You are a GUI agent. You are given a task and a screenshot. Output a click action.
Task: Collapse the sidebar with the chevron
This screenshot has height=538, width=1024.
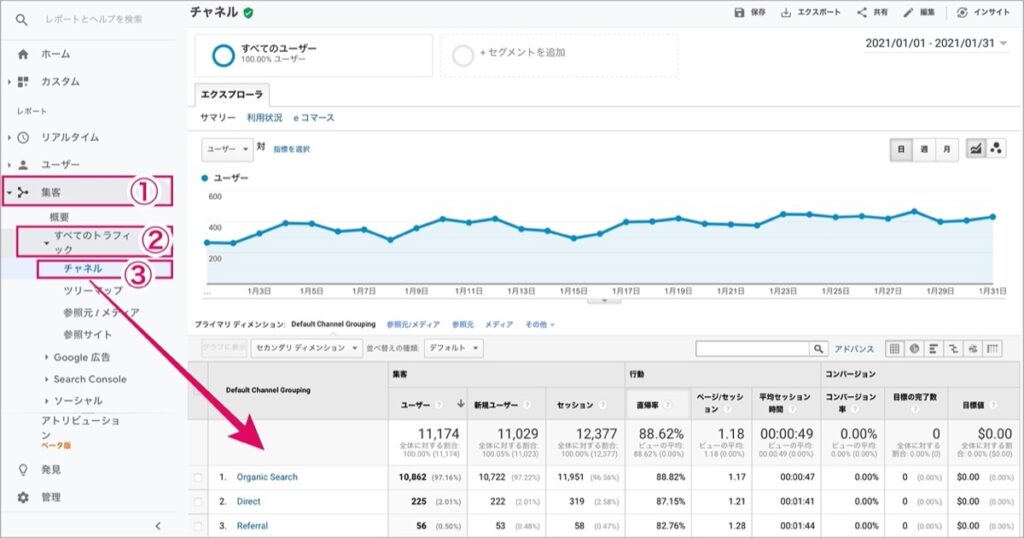click(x=157, y=526)
